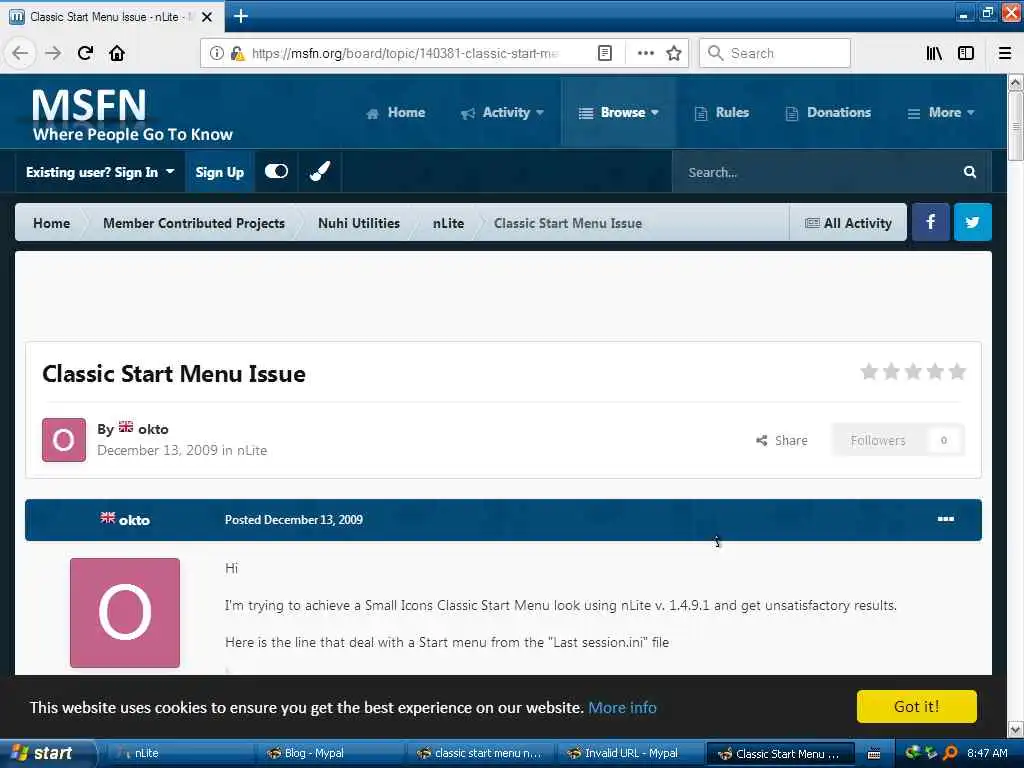Click orange magnifier tray icon
Image resolution: width=1024 pixels, height=768 pixels.
point(950,754)
